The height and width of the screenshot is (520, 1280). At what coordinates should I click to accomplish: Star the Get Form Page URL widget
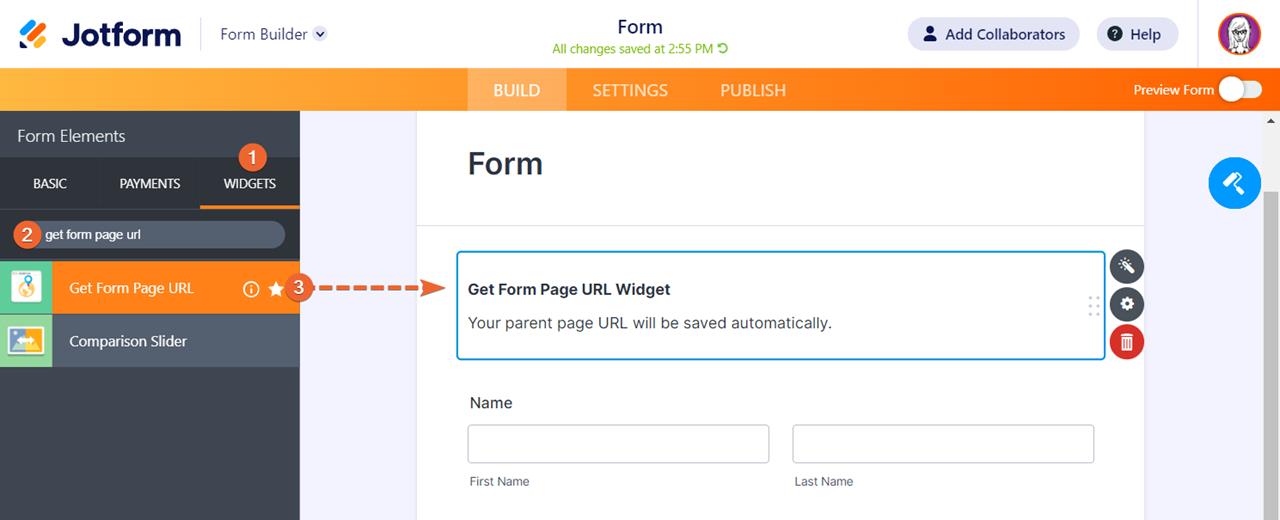click(x=276, y=289)
